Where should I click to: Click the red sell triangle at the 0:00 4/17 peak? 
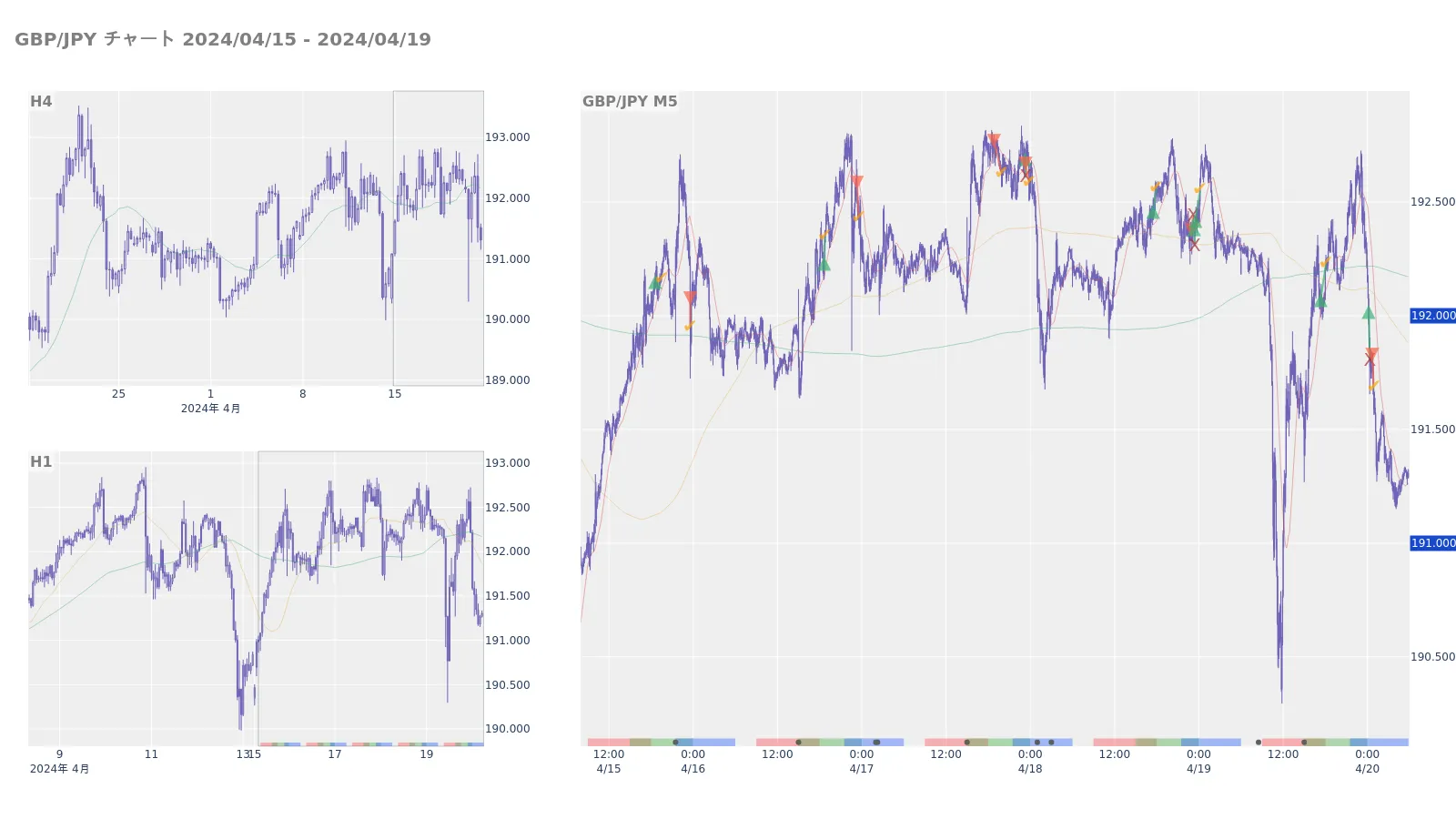click(856, 182)
